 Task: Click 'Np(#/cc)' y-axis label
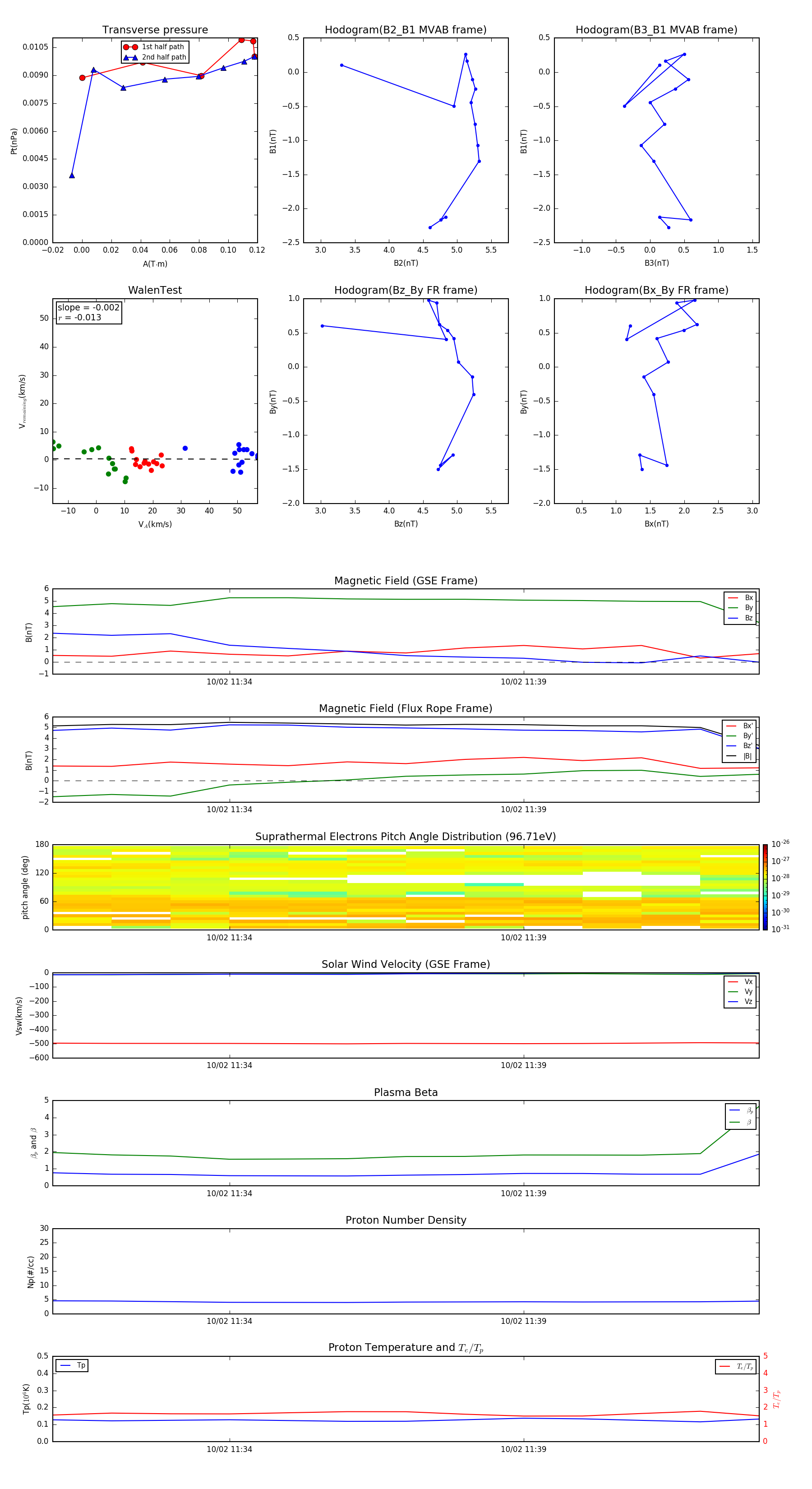tap(31, 1272)
